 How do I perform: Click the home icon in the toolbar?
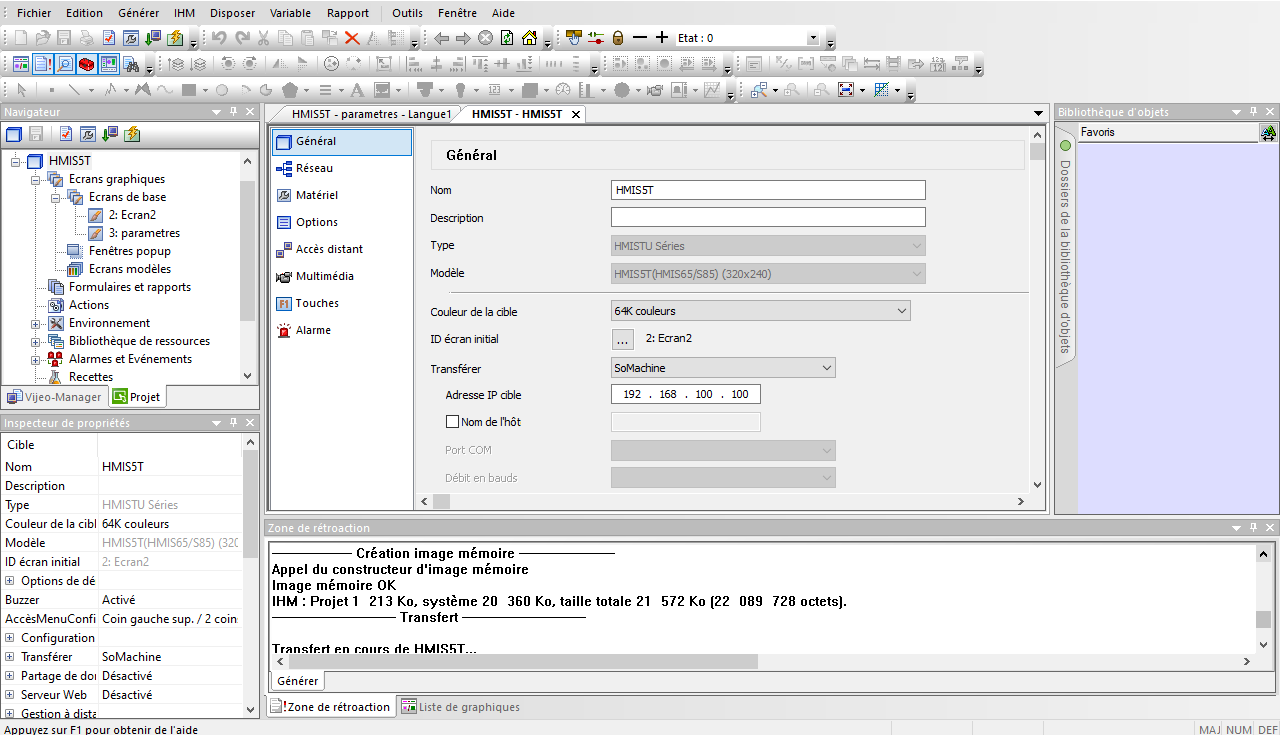point(529,38)
